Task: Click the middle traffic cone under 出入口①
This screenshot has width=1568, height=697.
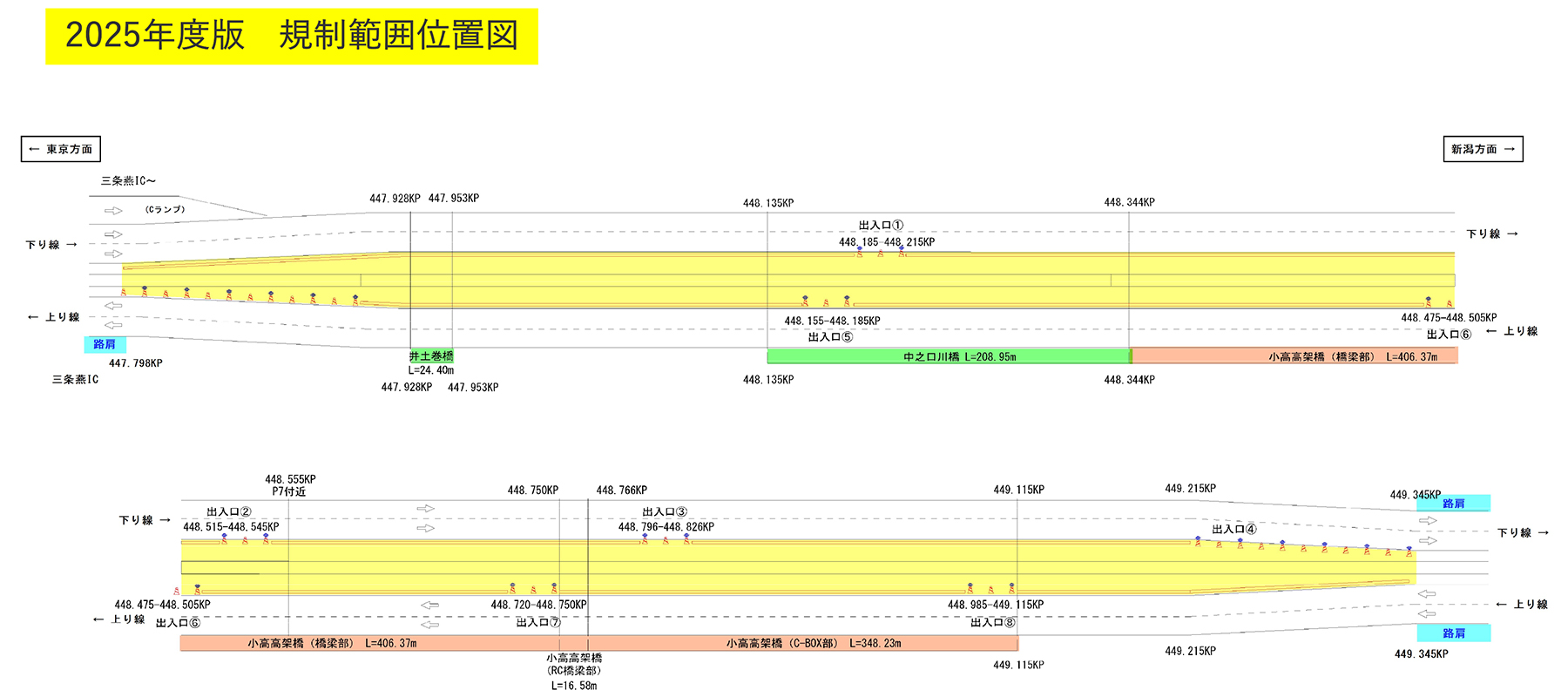Action: pyautogui.click(x=881, y=254)
